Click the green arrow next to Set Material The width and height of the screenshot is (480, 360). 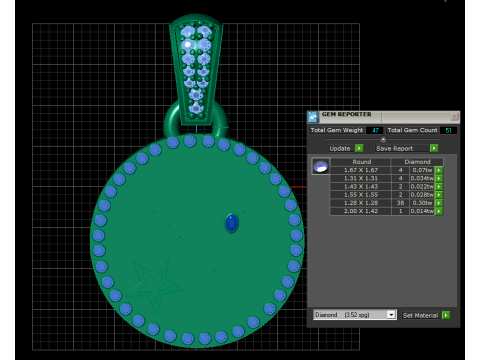click(446, 315)
